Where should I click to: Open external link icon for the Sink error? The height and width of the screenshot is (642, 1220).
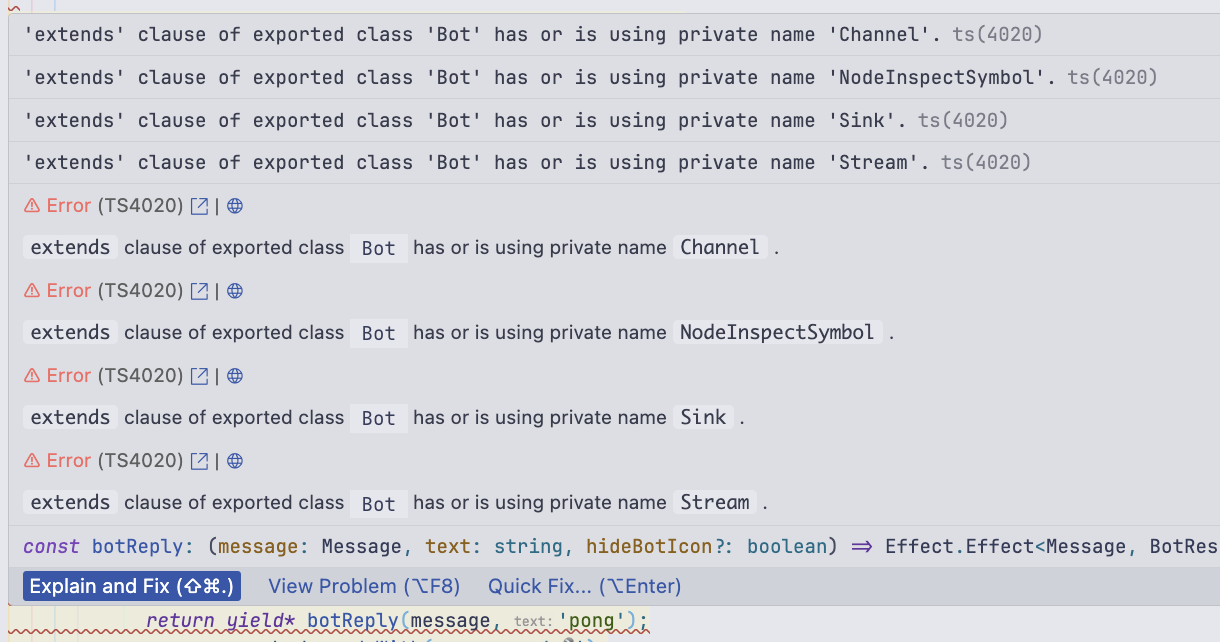click(199, 376)
